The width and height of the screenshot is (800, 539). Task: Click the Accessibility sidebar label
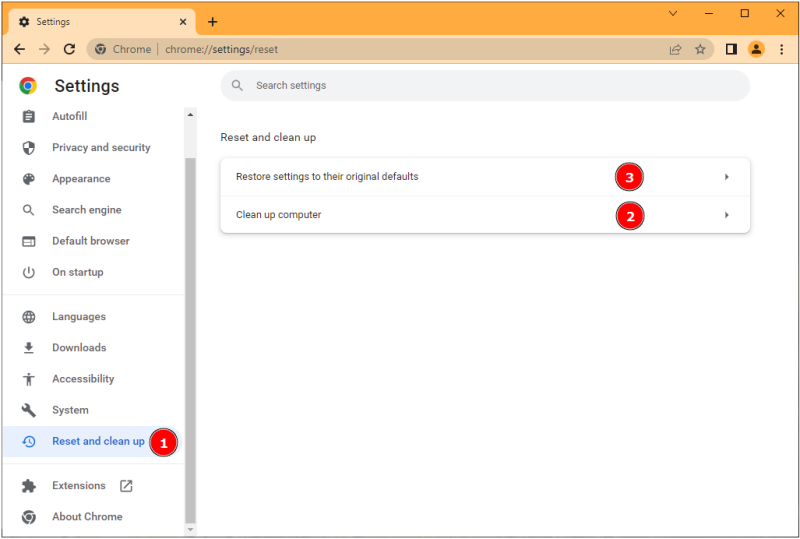(x=83, y=379)
